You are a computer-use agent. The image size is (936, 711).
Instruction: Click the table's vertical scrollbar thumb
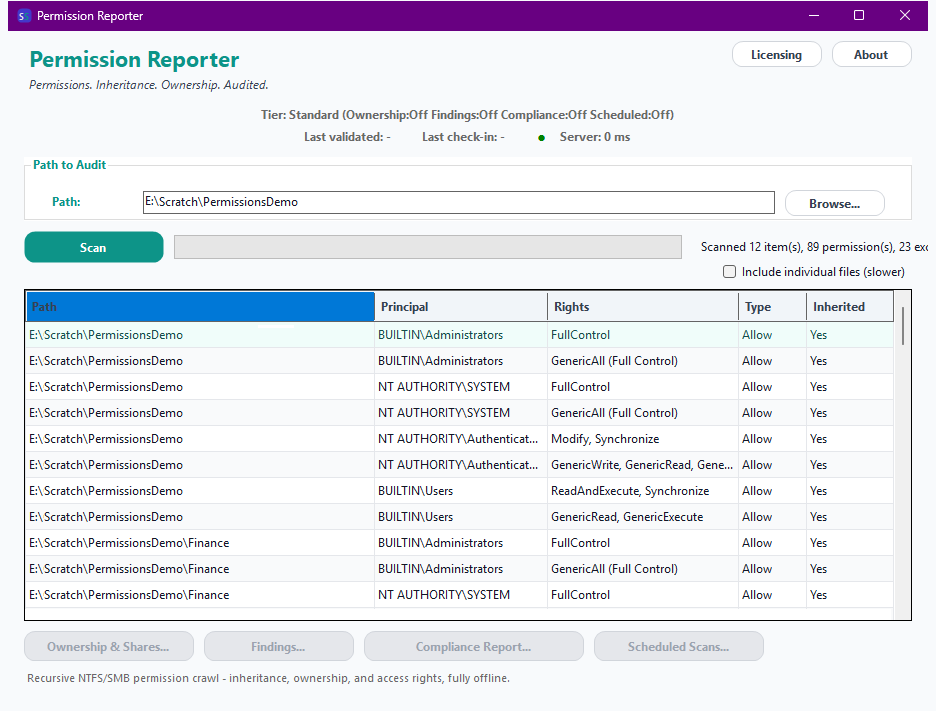point(903,326)
